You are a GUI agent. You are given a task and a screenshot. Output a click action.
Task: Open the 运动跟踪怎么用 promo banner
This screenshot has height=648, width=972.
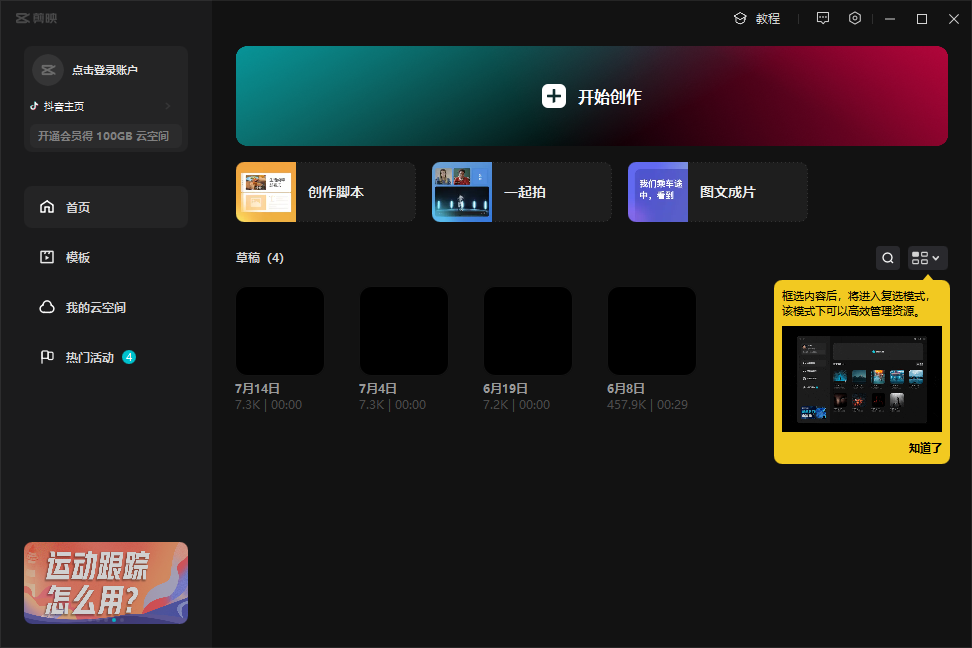(x=106, y=583)
